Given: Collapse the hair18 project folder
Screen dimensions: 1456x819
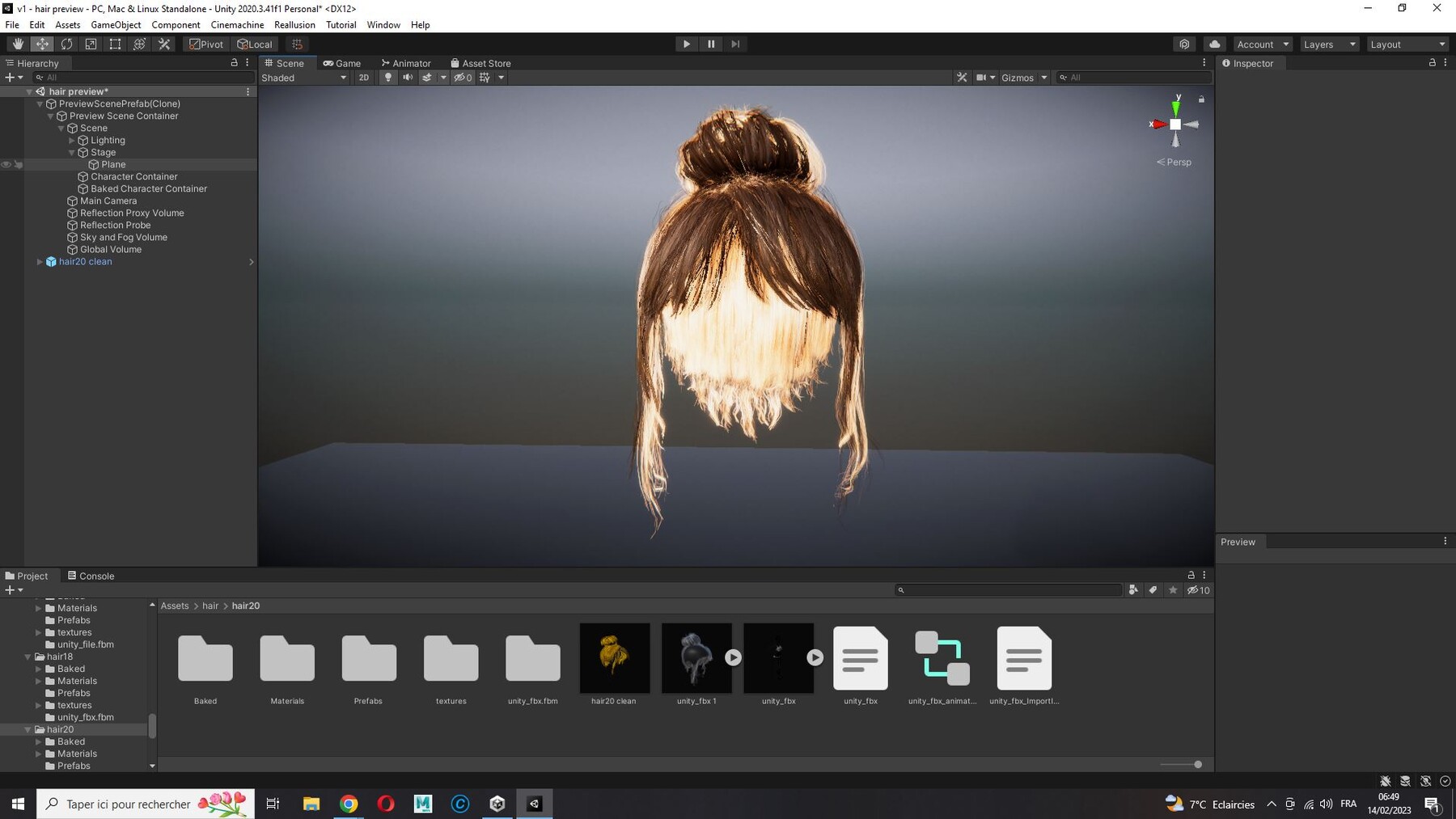Looking at the screenshot, I should tap(28, 656).
